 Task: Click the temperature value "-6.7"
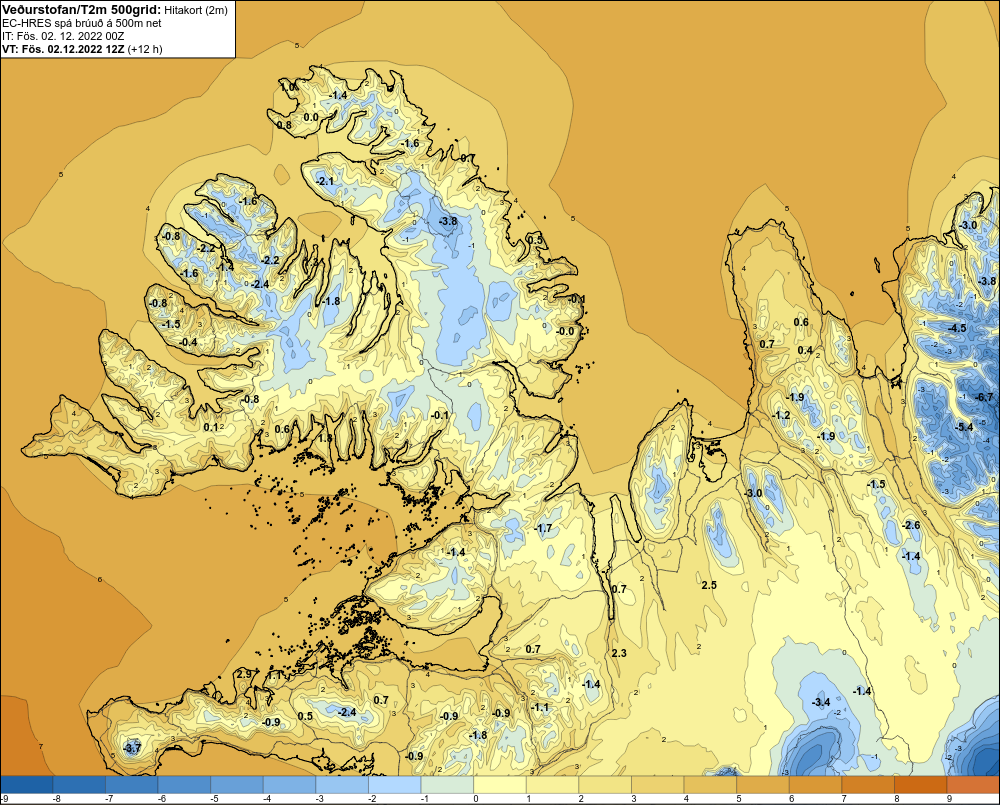point(985,397)
